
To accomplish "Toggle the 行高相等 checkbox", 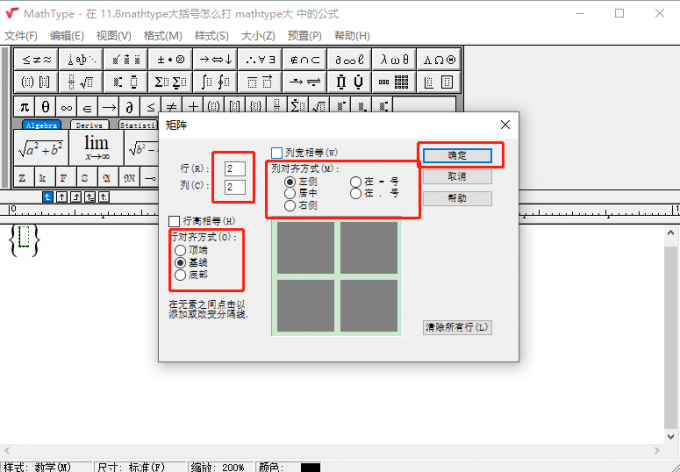I will (174, 221).
